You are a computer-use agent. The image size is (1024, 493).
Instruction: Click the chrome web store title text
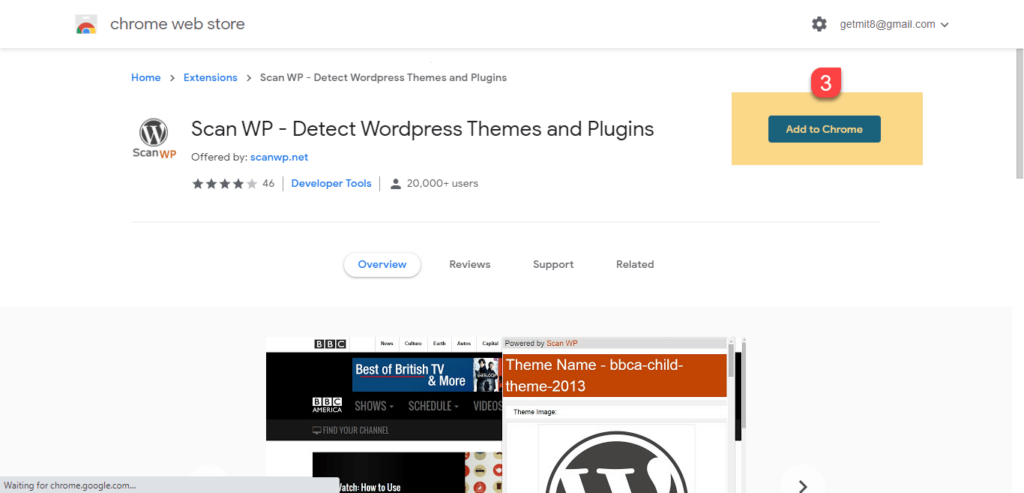(x=178, y=24)
